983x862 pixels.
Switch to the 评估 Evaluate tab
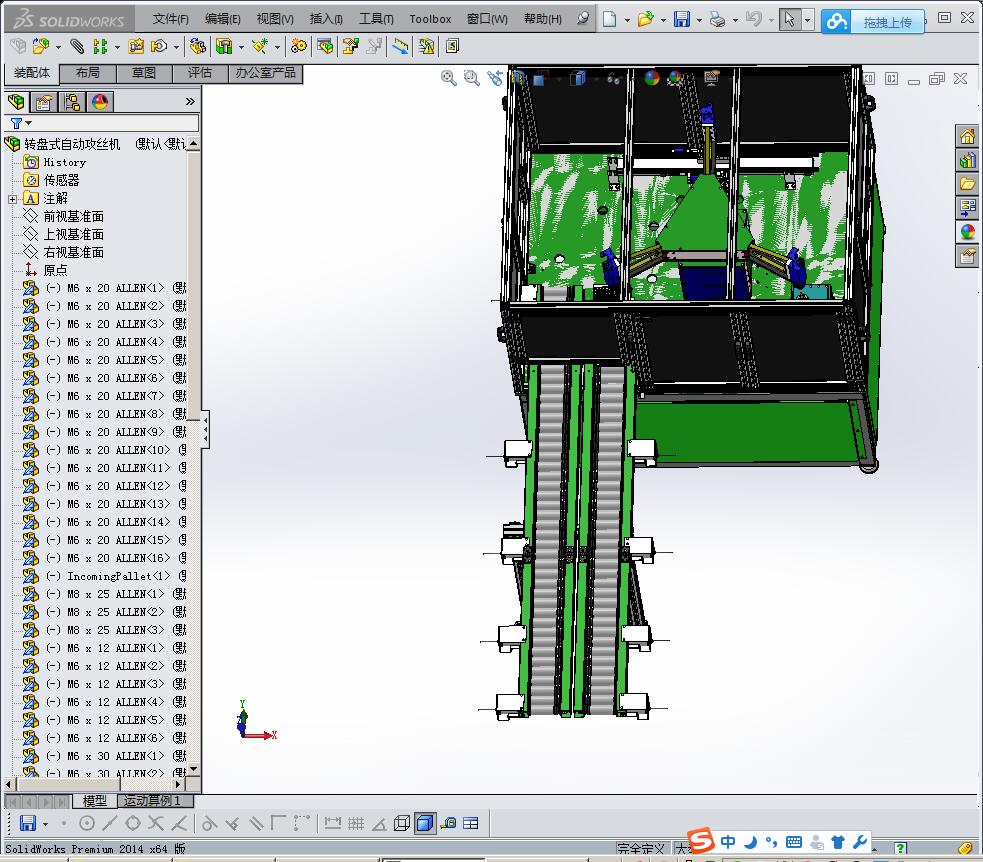pos(200,73)
